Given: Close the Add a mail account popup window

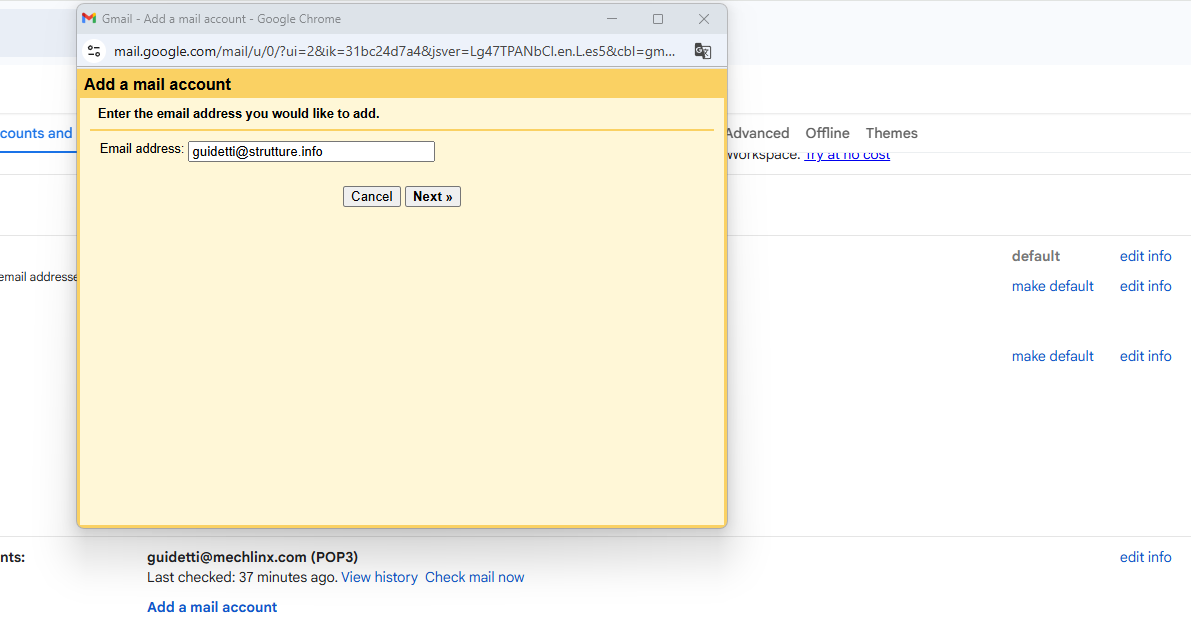Looking at the screenshot, I should tap(704, 19).
